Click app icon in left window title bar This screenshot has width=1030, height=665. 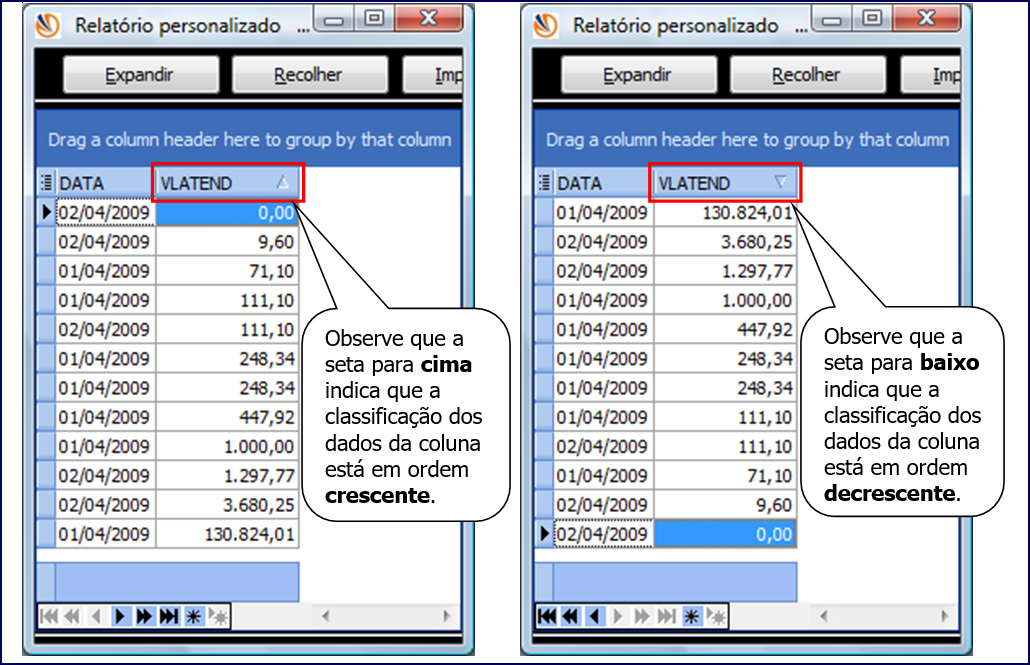[x=48, y=26]
